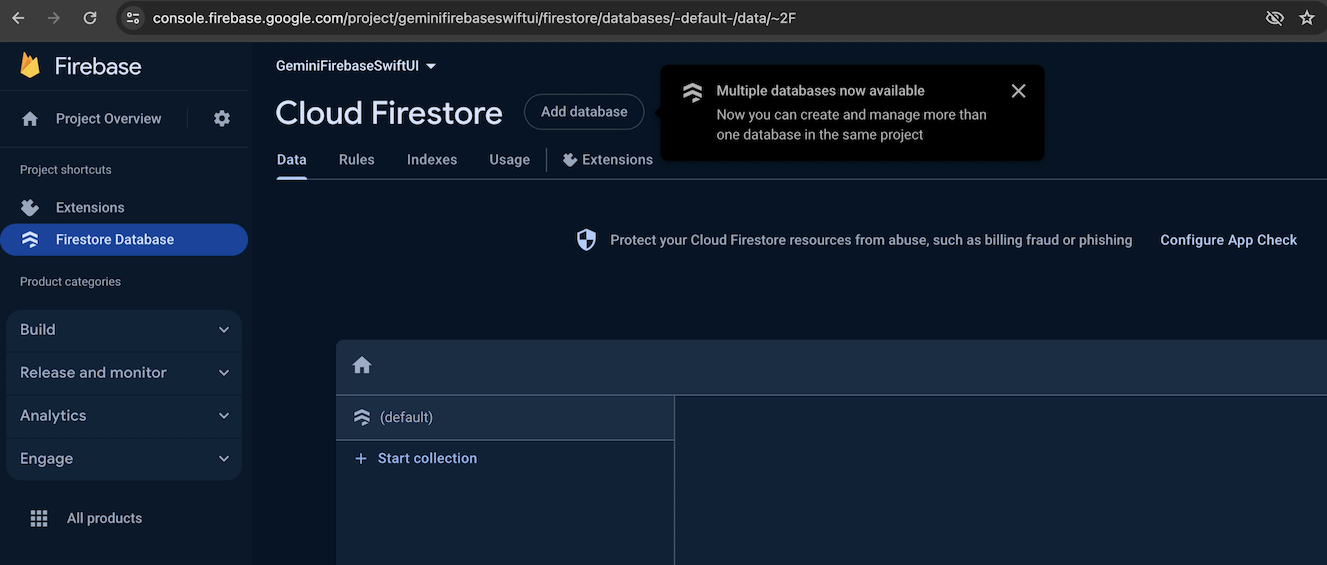Dismiss the Multiple databases notification
This screenshot has height=565, width=1327.
click(1018, 91)
